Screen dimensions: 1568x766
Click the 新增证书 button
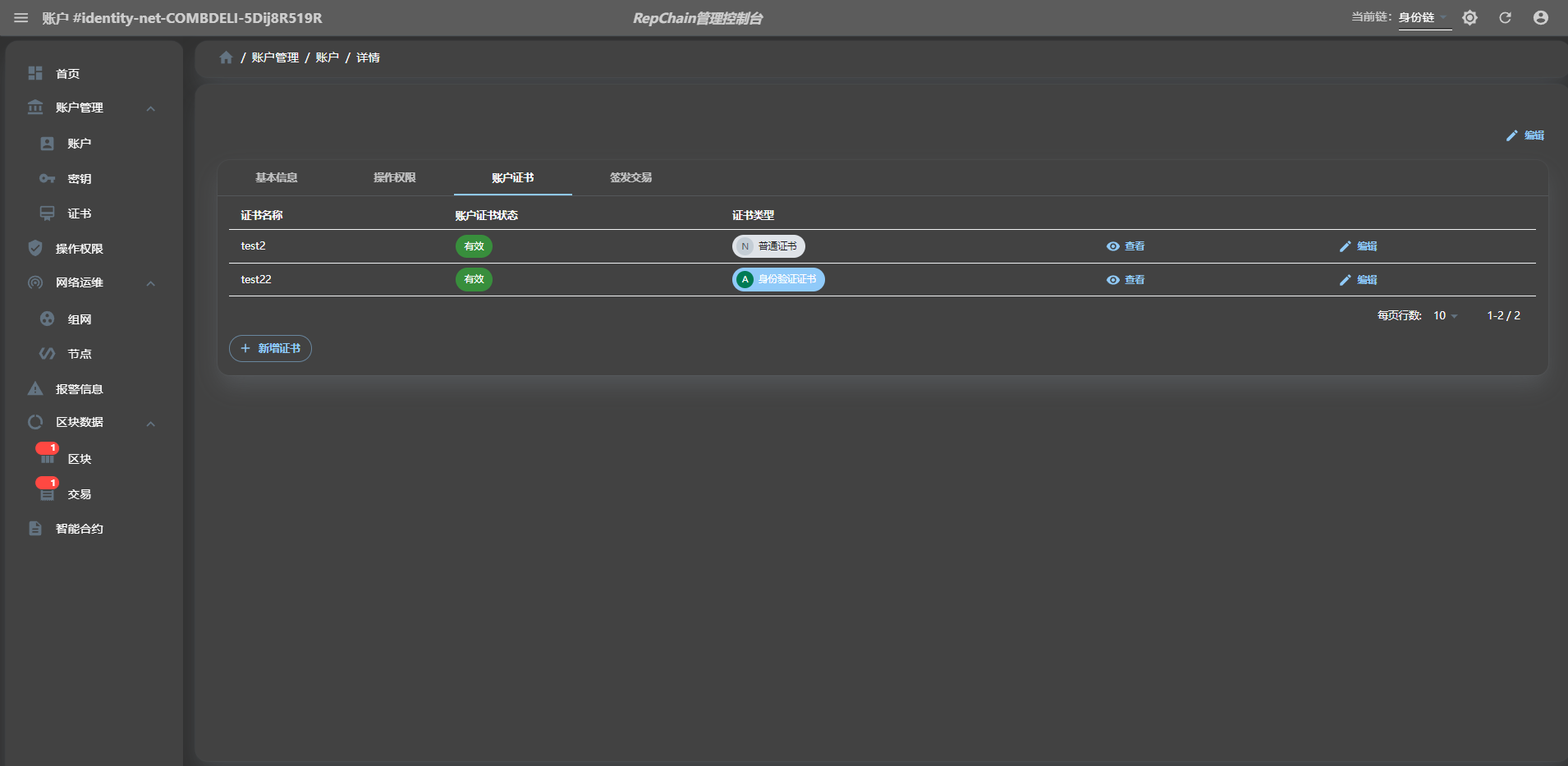click(270, 348)
